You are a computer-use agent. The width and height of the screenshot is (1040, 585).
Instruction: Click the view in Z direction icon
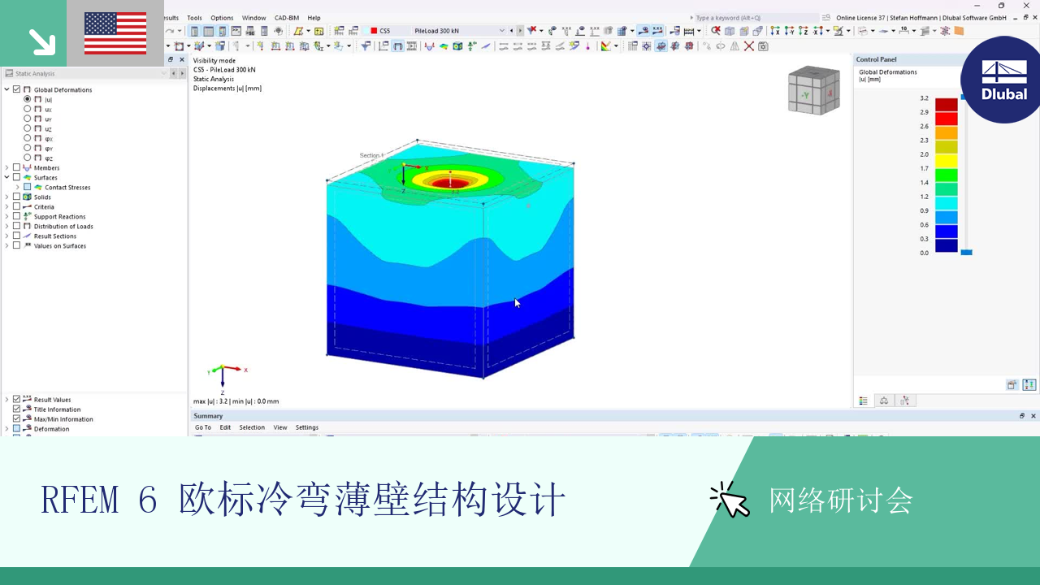(803, 31)
